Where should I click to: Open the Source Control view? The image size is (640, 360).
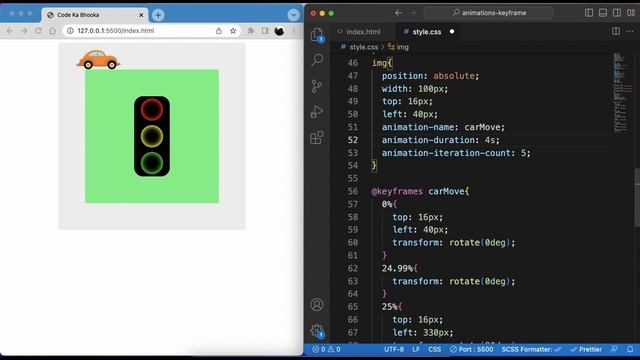(x=317, y=86)
